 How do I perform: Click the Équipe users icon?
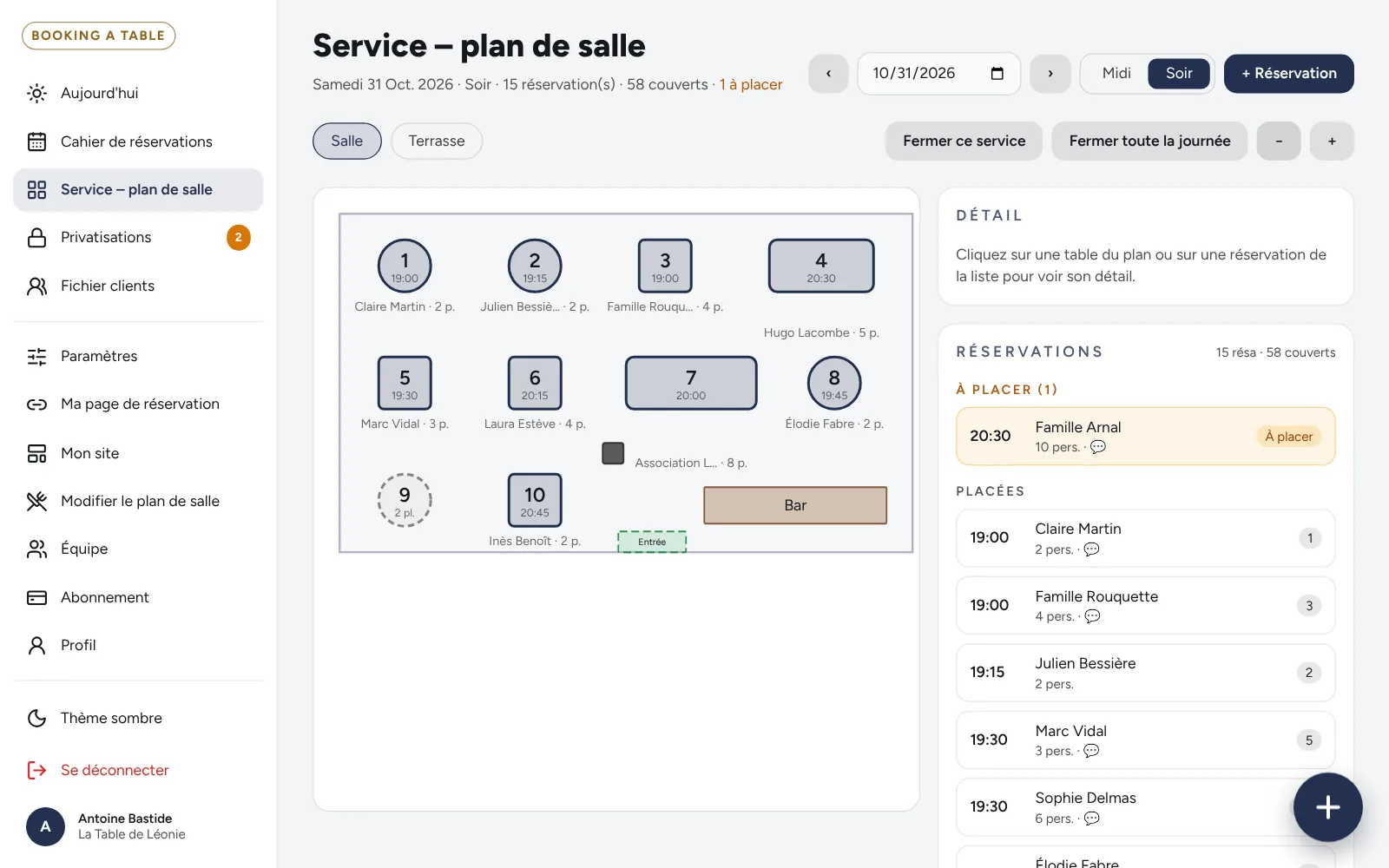click(x=36, y=549)
